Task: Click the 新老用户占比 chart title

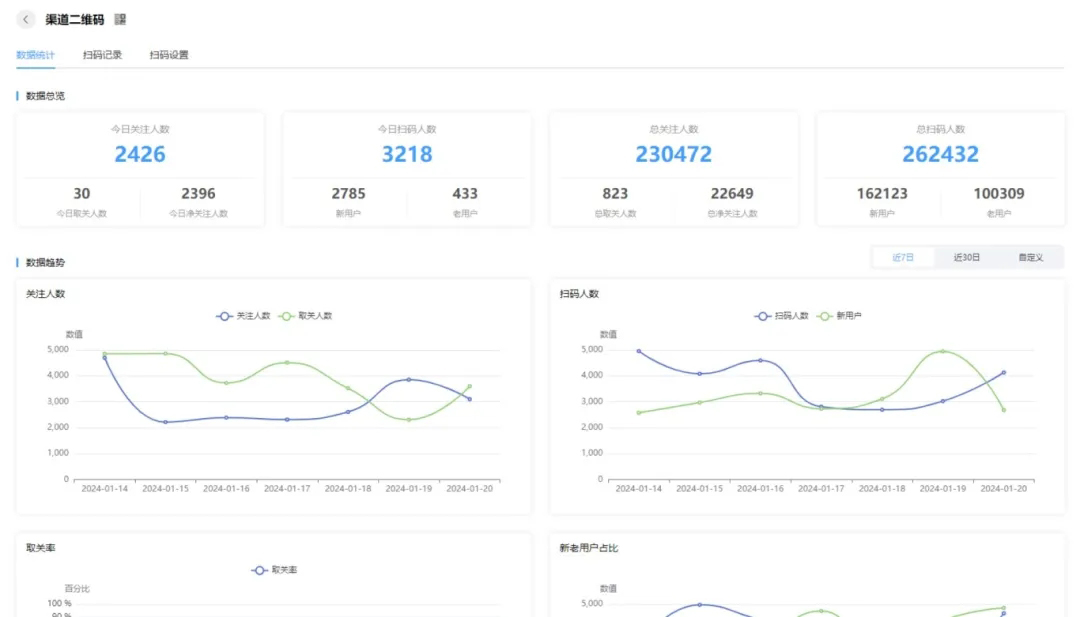Action: pos(589,548)
